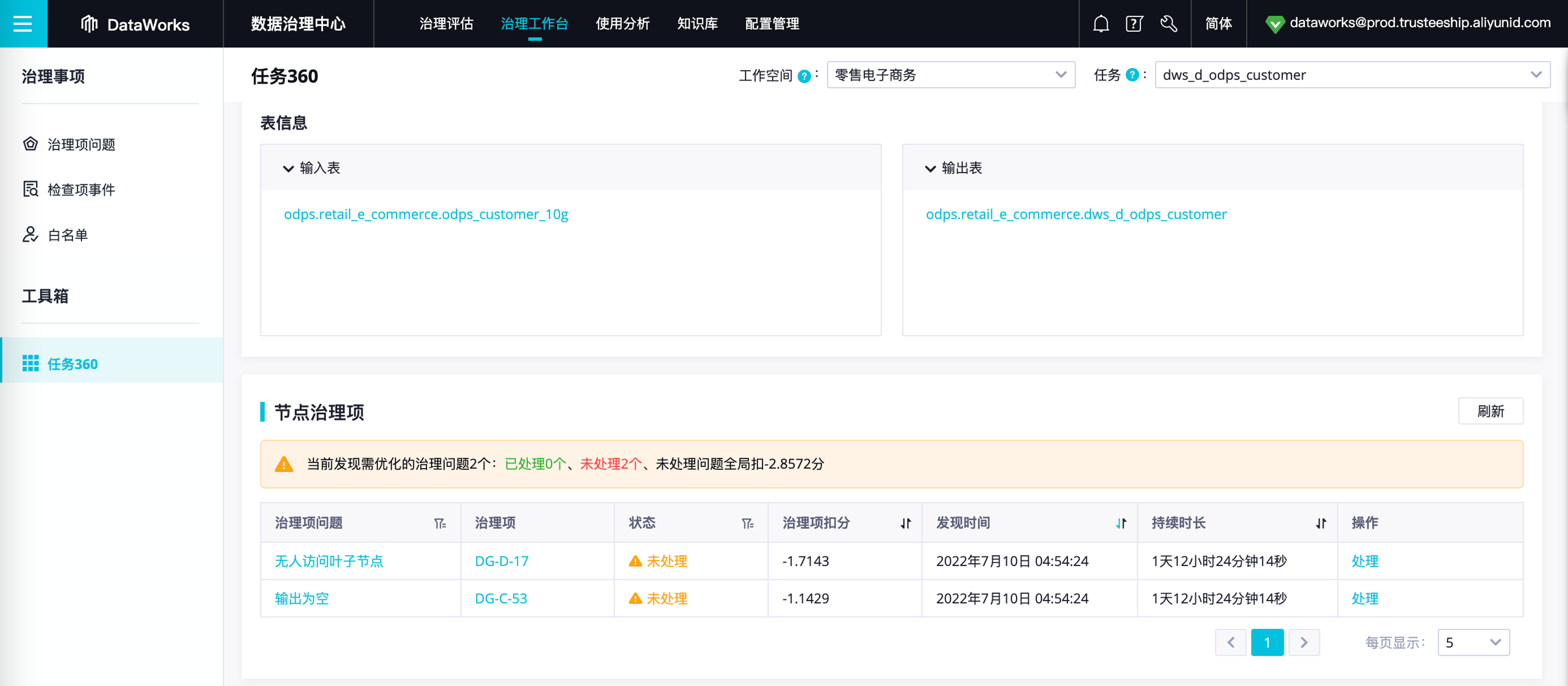Open the 任务 dropdown dws_d_odps_customer

click(1352, 75)
